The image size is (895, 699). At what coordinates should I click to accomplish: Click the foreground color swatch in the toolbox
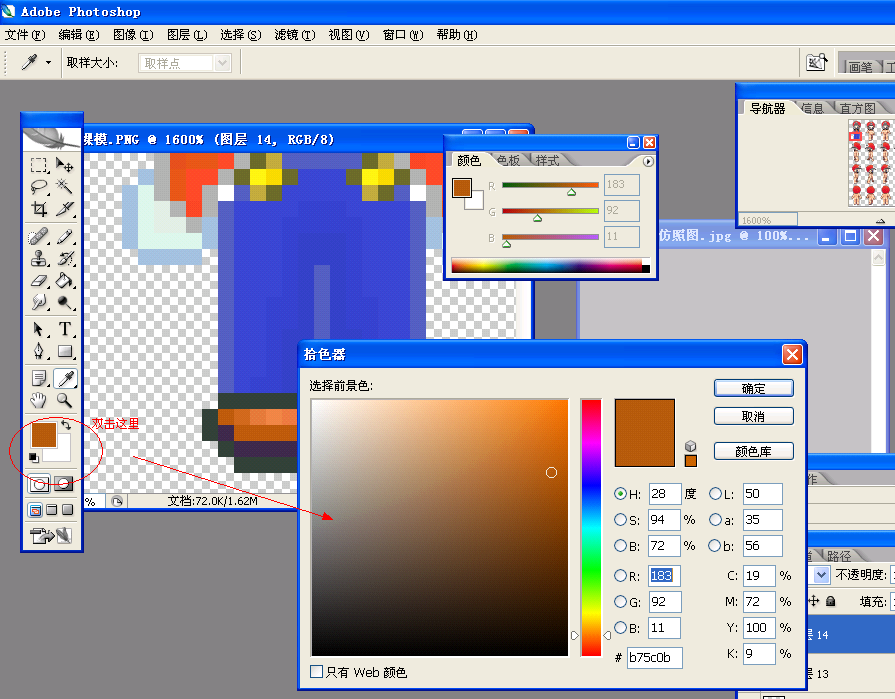pos(43,434)
